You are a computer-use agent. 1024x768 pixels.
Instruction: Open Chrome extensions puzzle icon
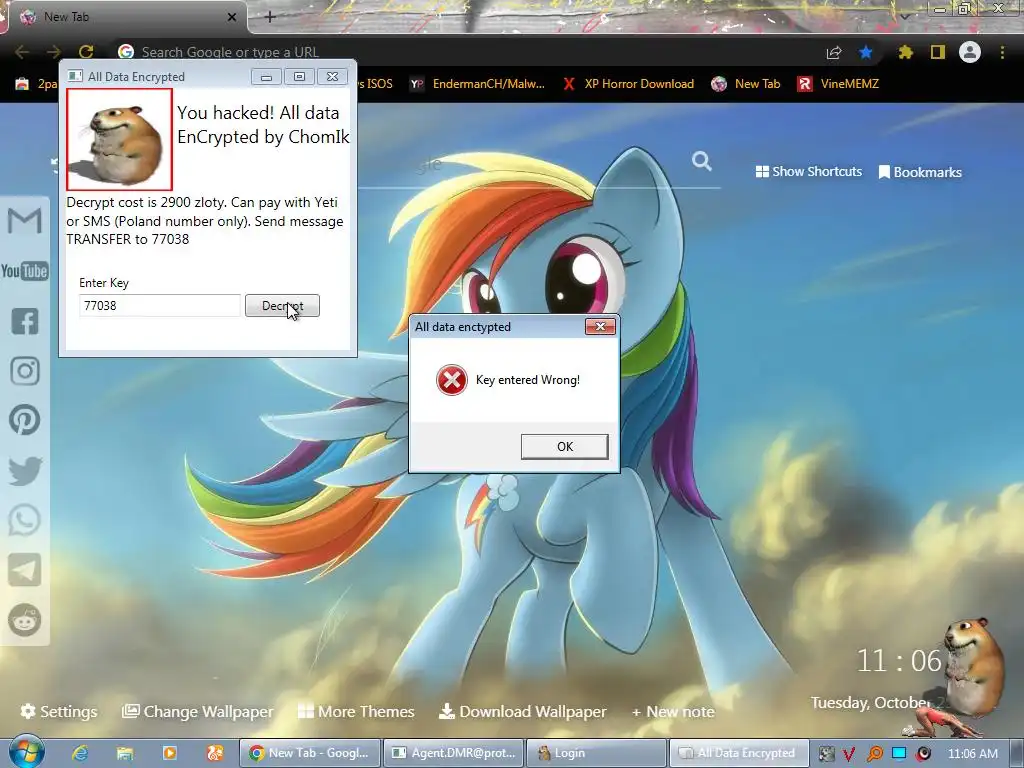coord(905,52)
